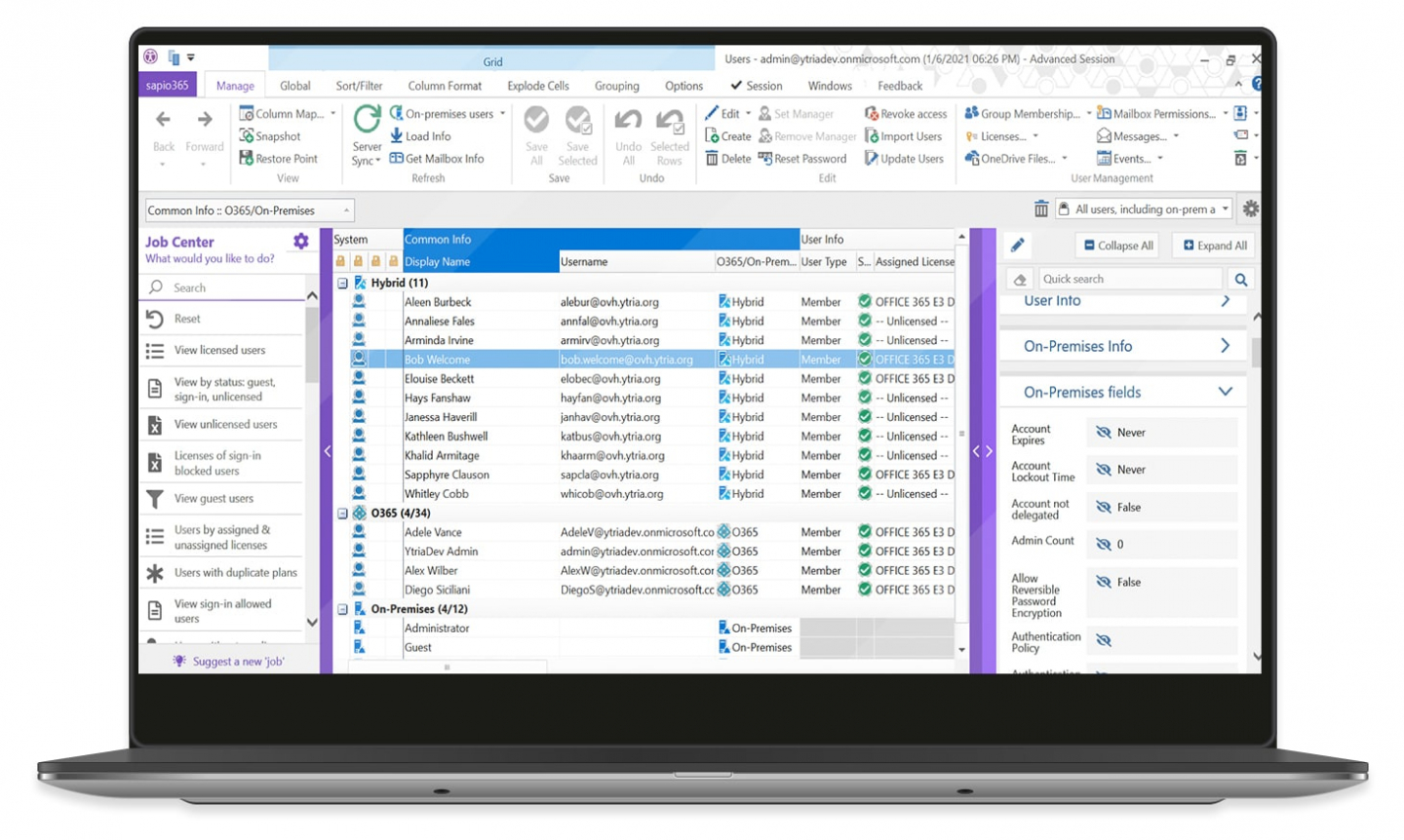
Task: Click Create user button
Action: click(x=728, y=136)
